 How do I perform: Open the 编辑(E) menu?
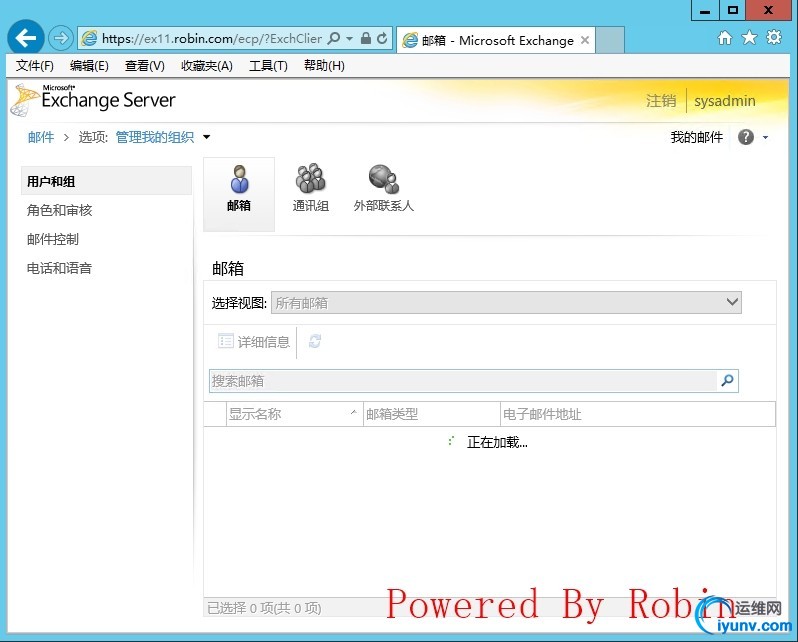coord(89,66)
